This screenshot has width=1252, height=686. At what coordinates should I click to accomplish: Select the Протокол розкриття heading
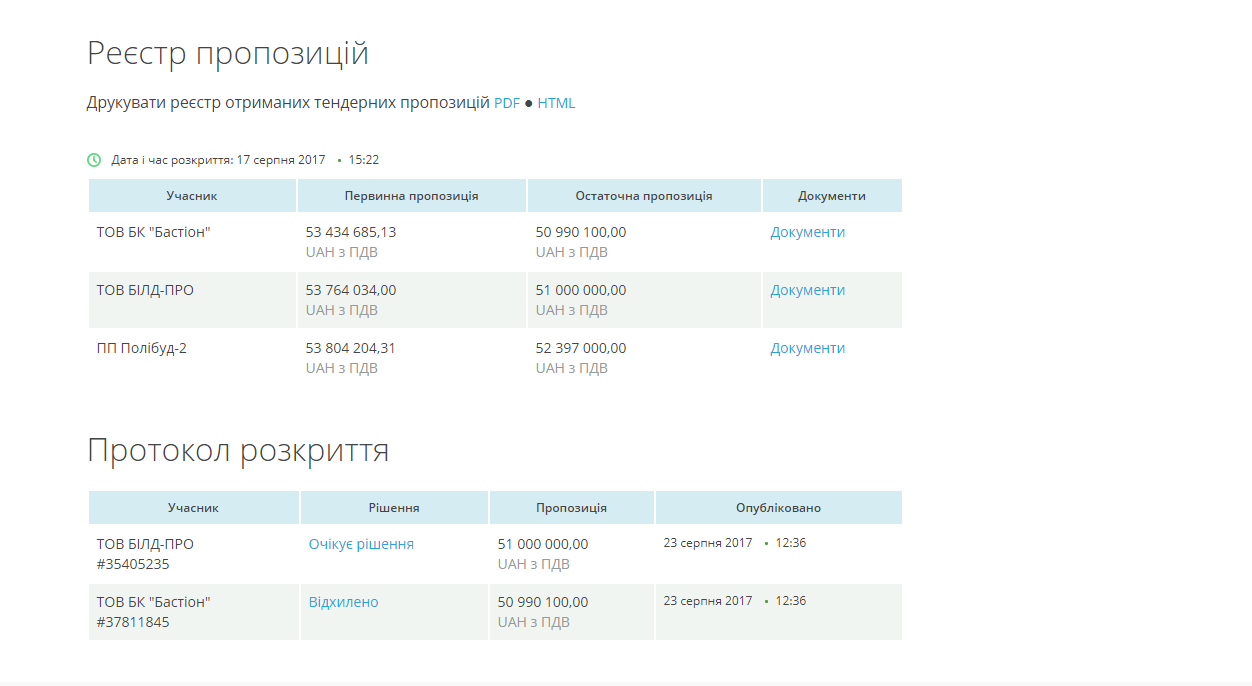click(238, 450)
